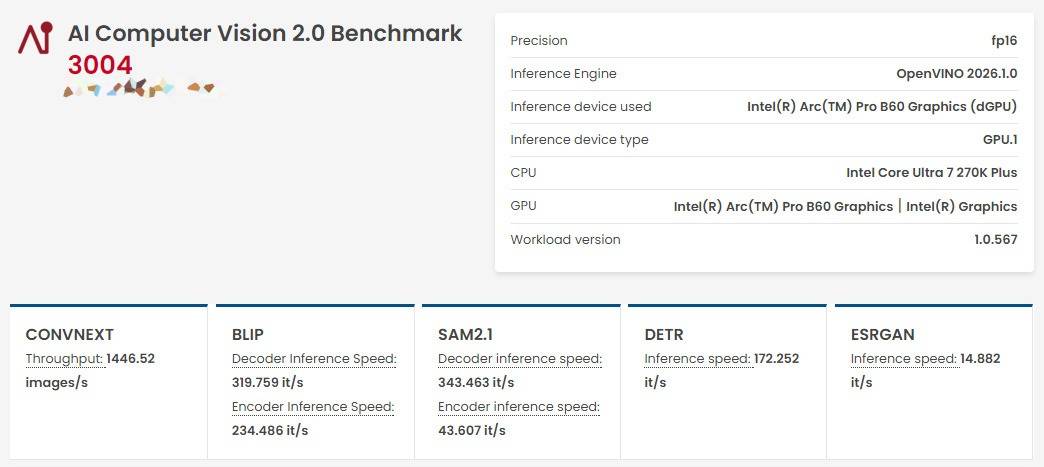Click the AI Computer Vision 2.0 Benchmark title
The height and width of the screenshot is (467, 1044).
(265, 33)
